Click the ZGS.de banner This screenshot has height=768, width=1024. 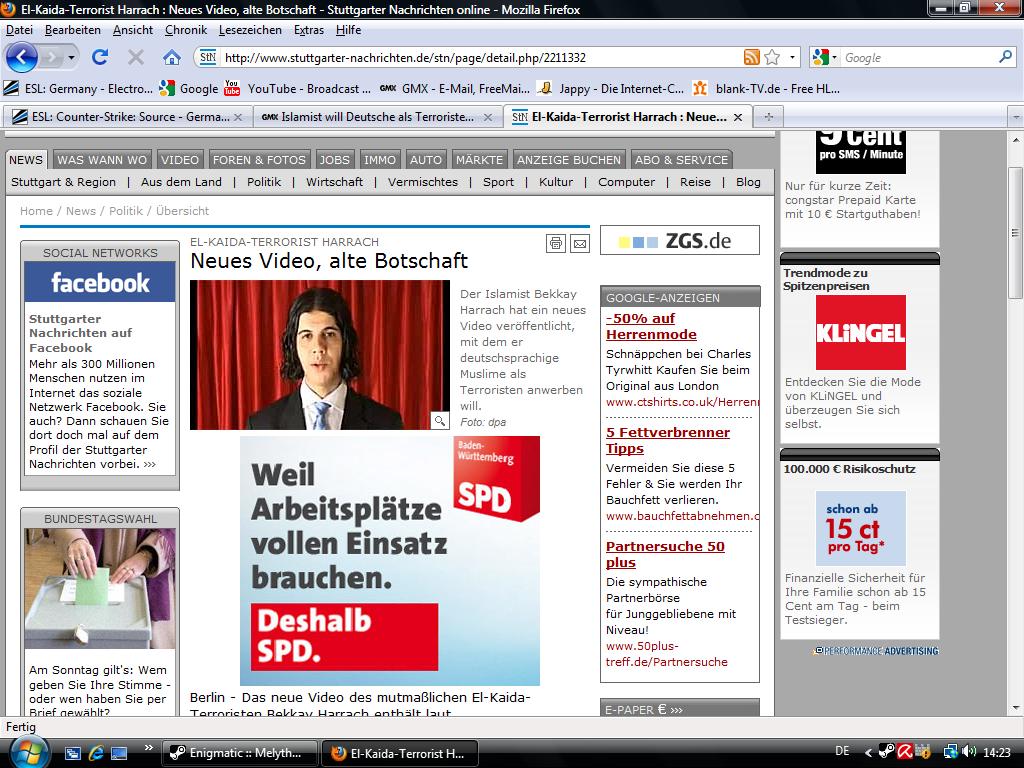(x=680, y=240)
